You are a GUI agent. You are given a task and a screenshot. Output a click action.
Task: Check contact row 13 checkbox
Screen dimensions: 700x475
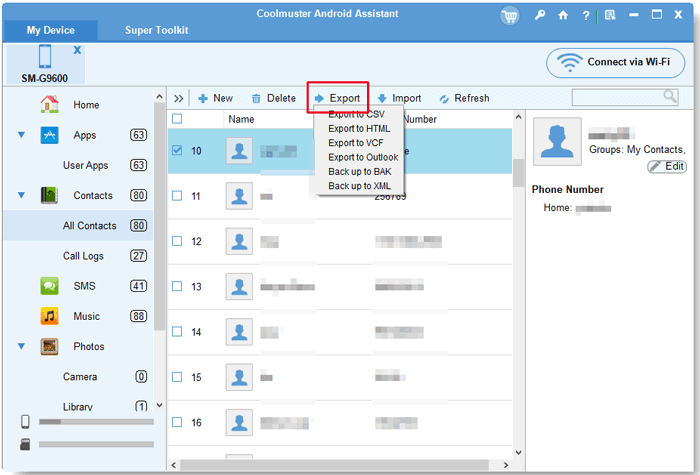[177, 286]
